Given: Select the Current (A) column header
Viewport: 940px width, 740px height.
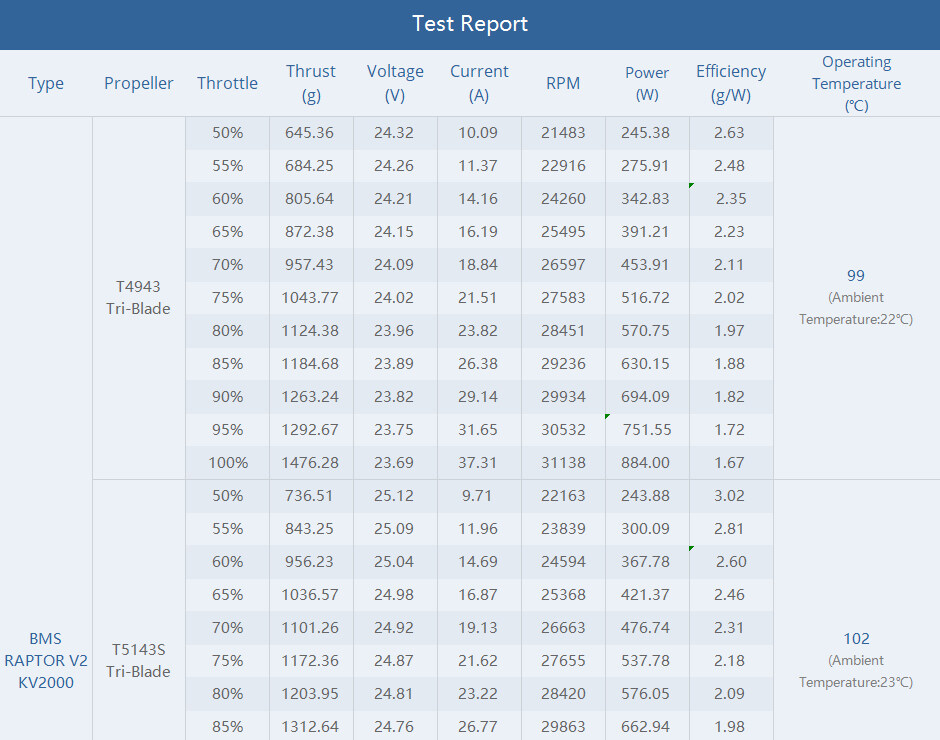Looking at the screenshot, I should click(x=479, y=83).
